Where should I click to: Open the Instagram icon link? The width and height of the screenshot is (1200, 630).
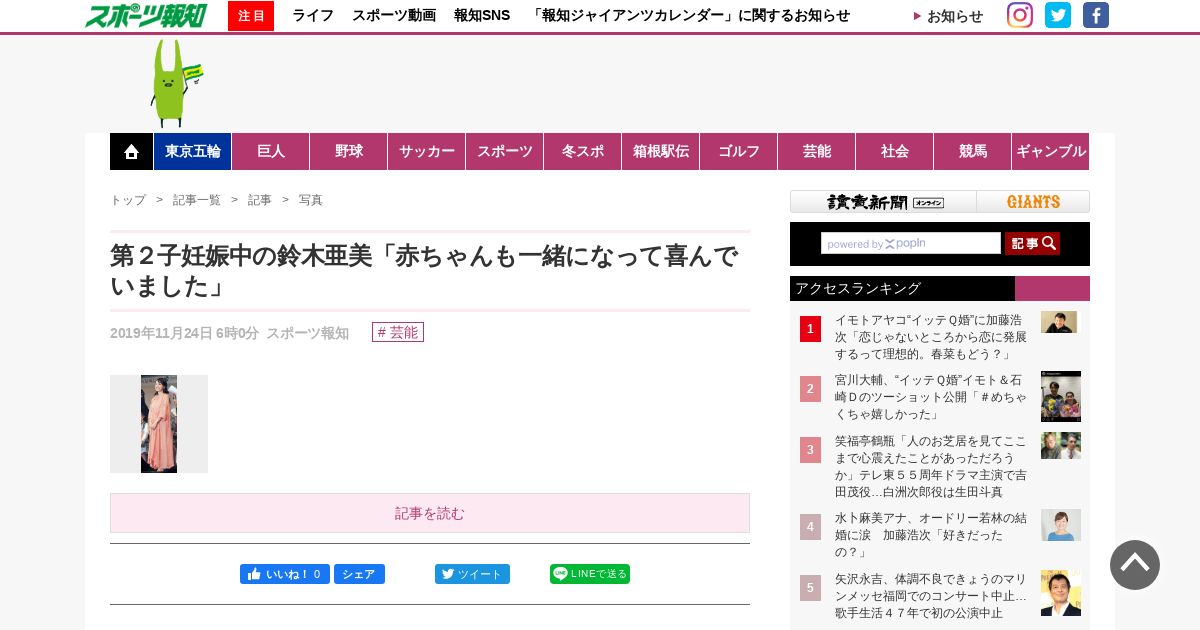click(1020, 15)
